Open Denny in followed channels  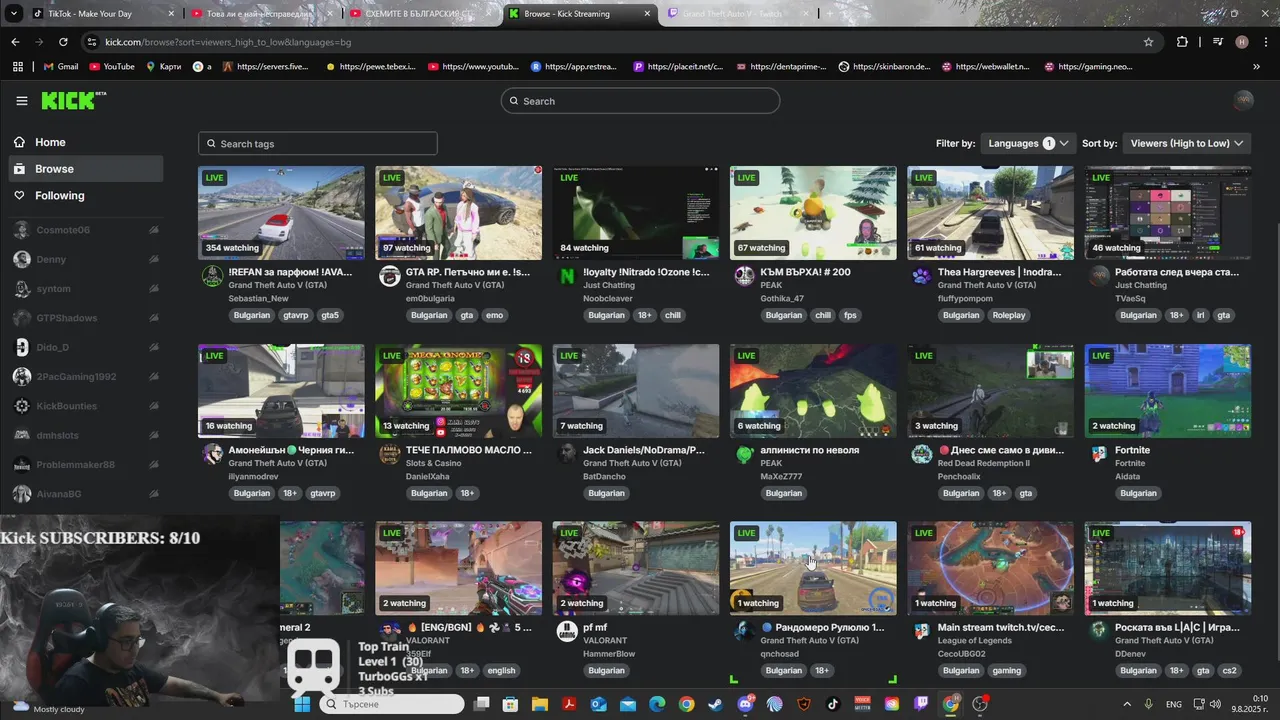pos(85,259)
